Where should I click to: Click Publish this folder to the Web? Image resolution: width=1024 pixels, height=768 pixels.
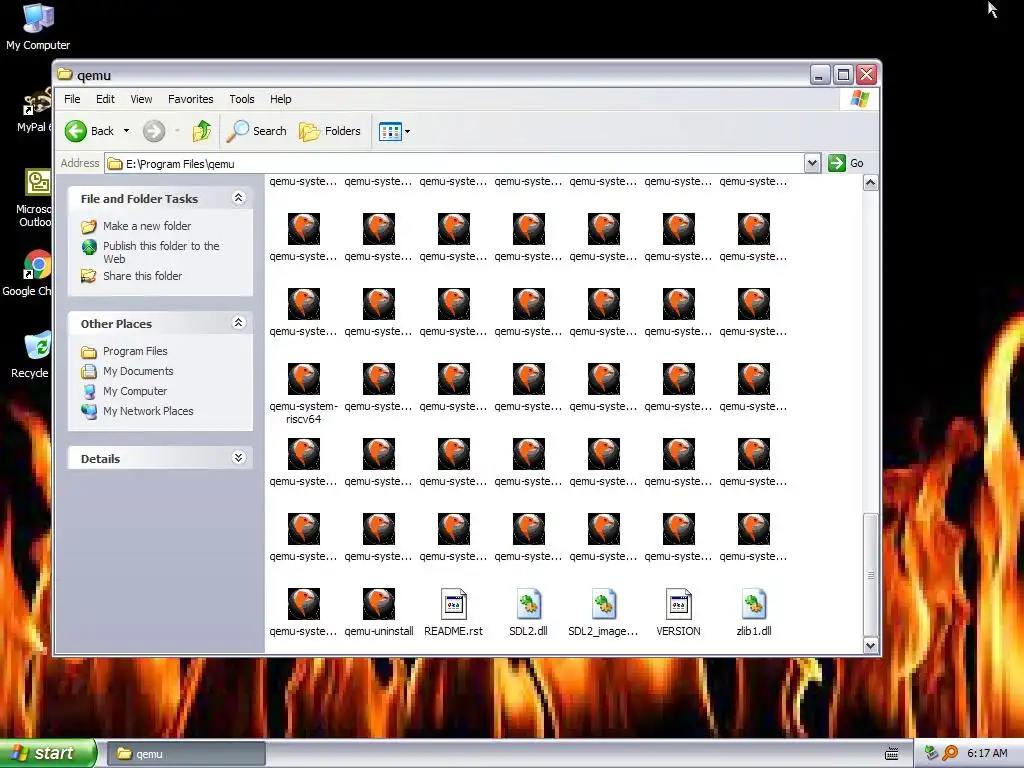[x=161, y=252]
